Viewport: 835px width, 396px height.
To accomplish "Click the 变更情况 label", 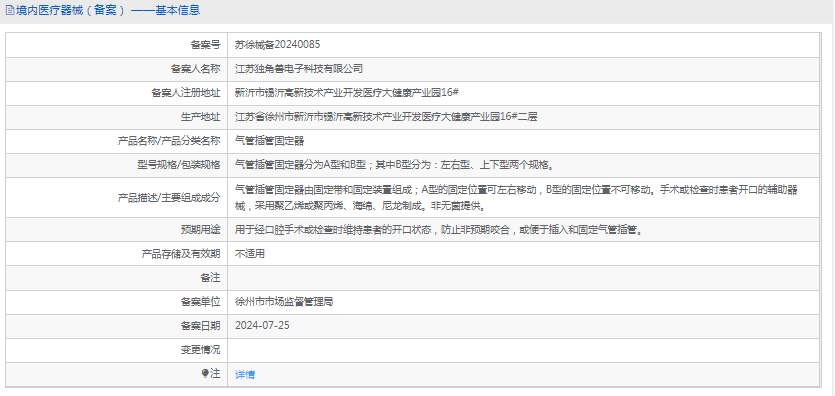I will tap(200, 350).
